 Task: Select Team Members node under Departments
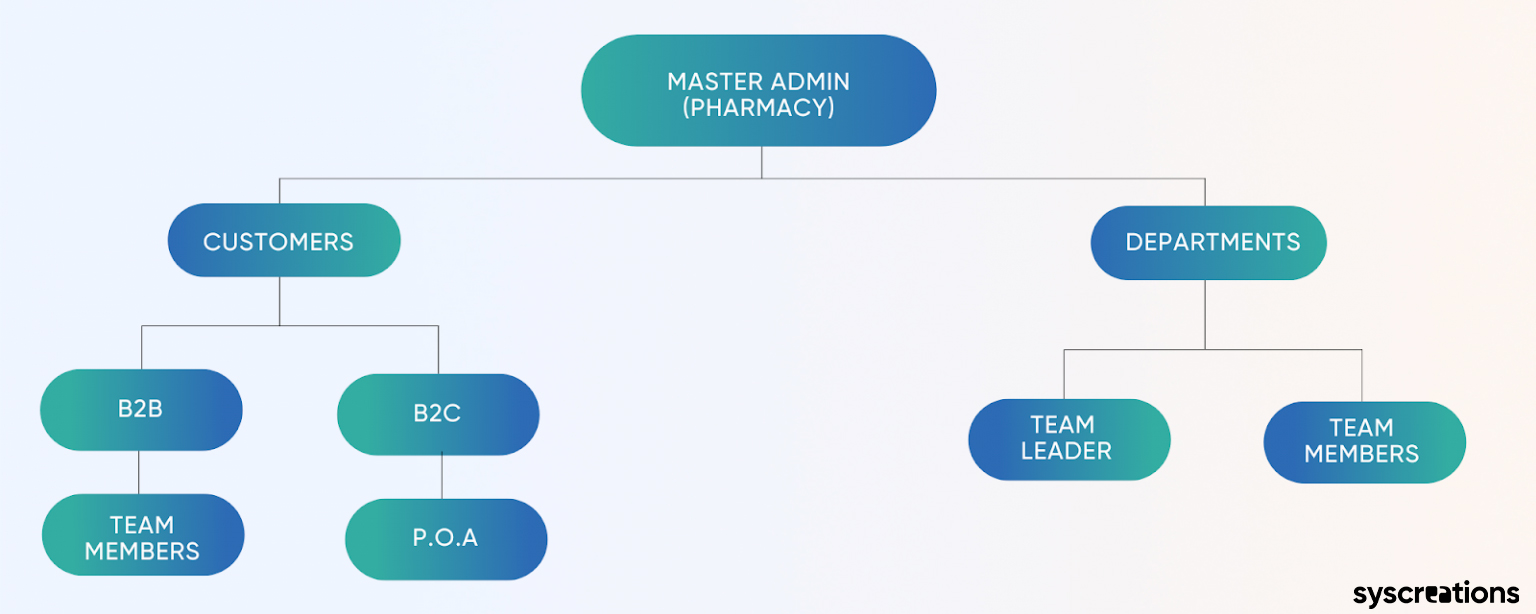pos(1365,442)
